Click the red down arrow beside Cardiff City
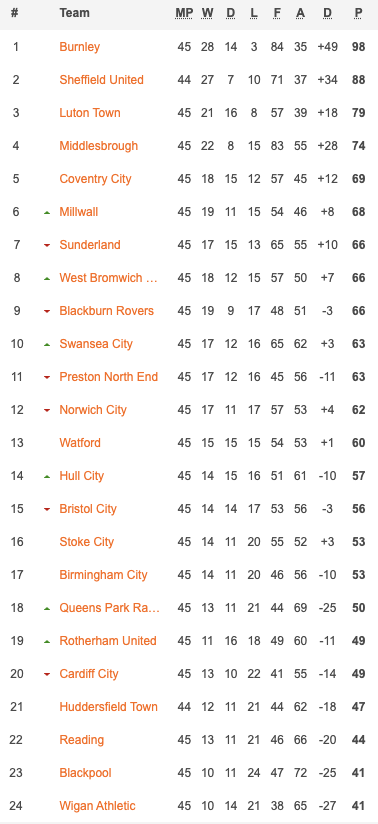The width and height of the screenshot is (378, 824). coord(47,674)
